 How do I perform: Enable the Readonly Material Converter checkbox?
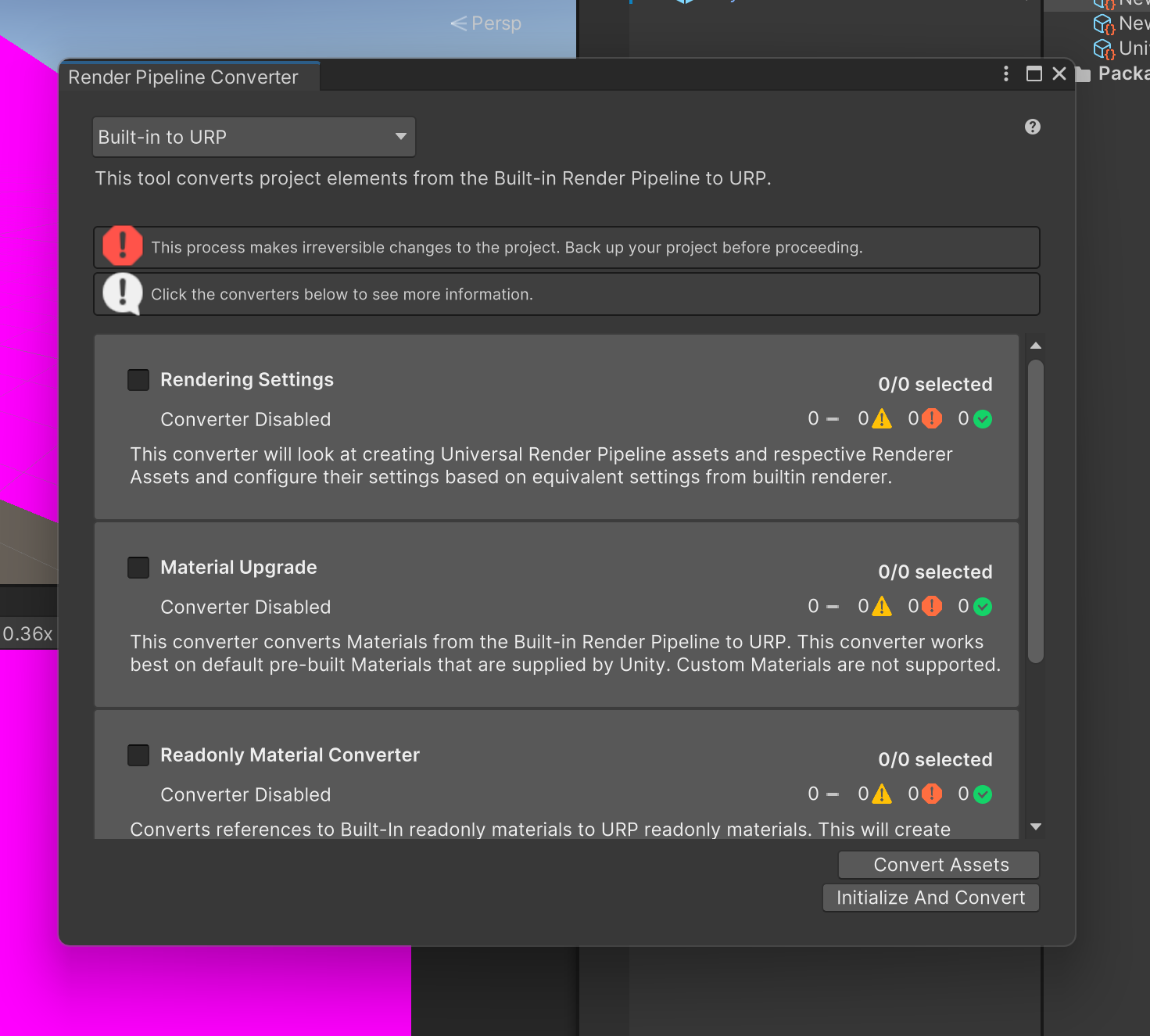click(138, 755)
